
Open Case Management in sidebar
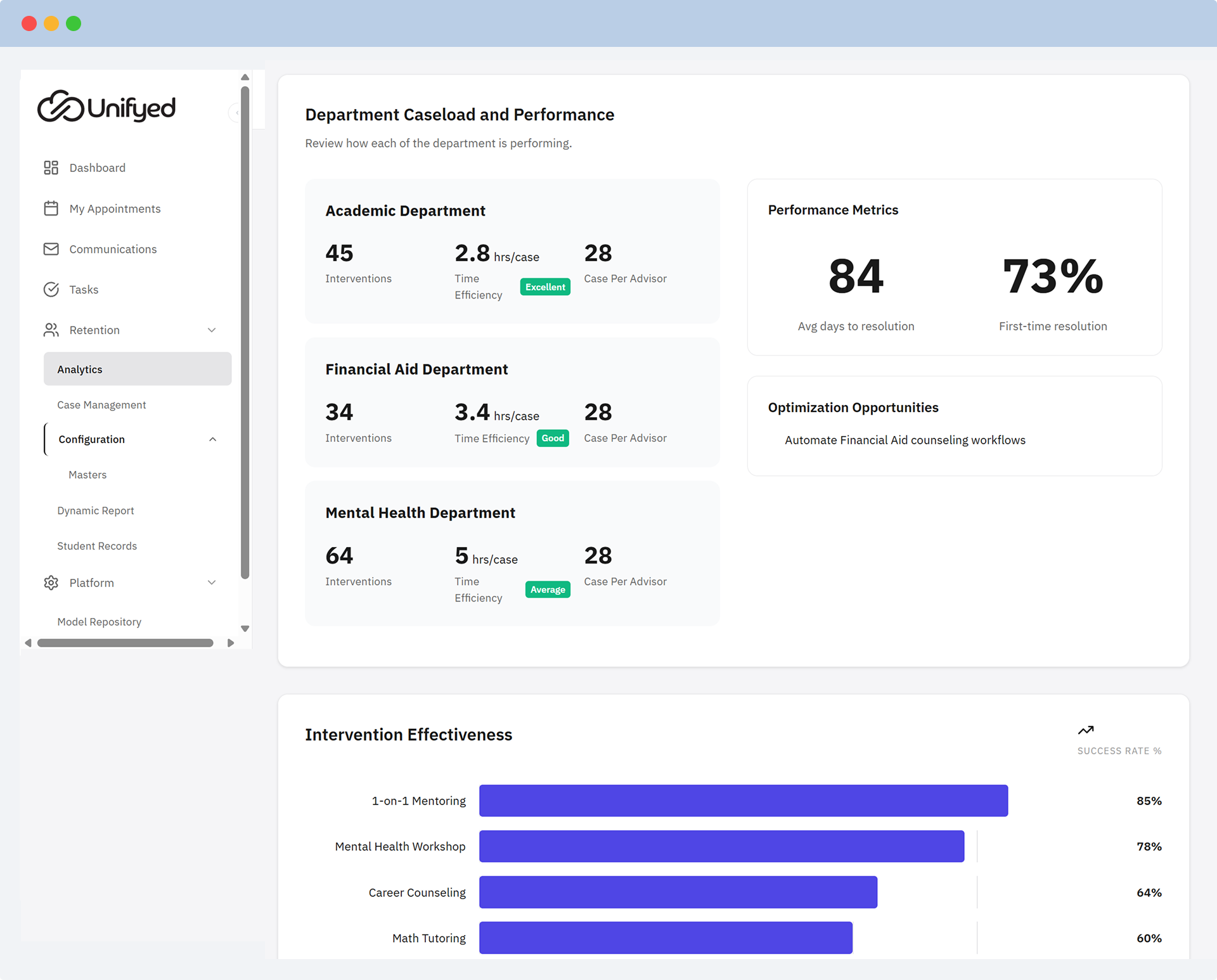coord(101,404)
